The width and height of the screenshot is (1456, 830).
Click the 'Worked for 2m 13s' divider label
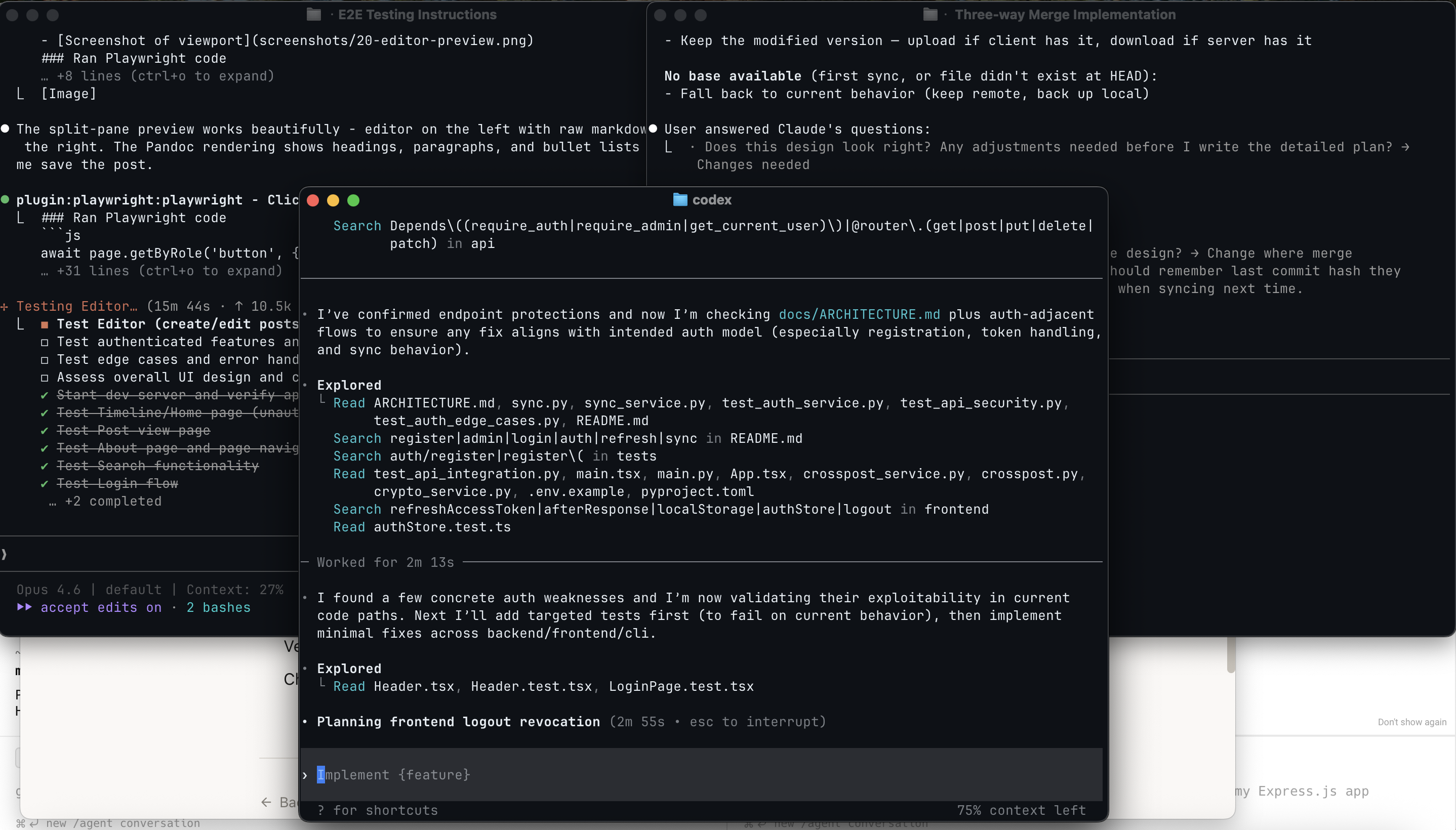(x=385, y=562)
